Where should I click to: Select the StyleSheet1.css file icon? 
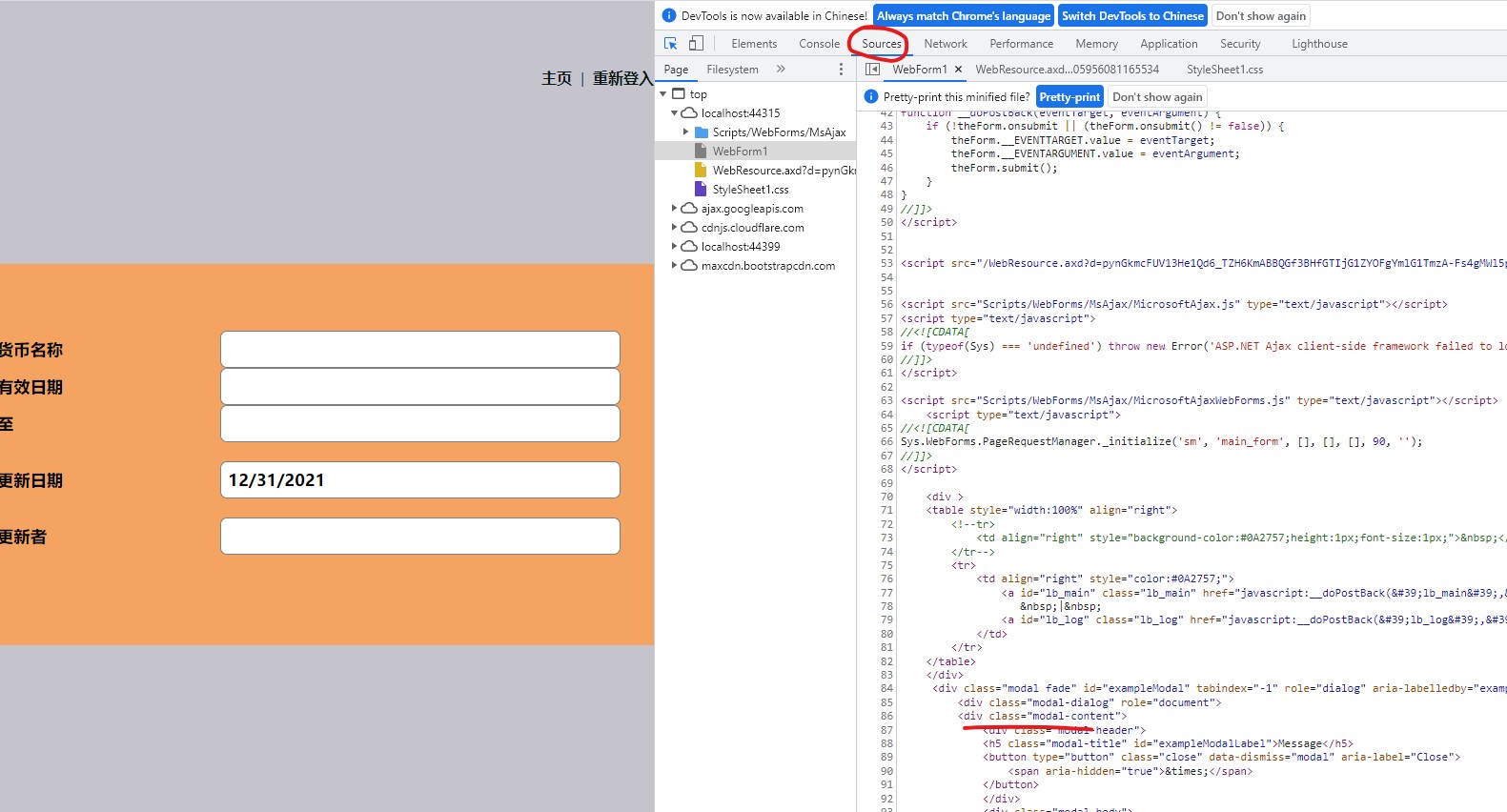click(x=702, y=190)
